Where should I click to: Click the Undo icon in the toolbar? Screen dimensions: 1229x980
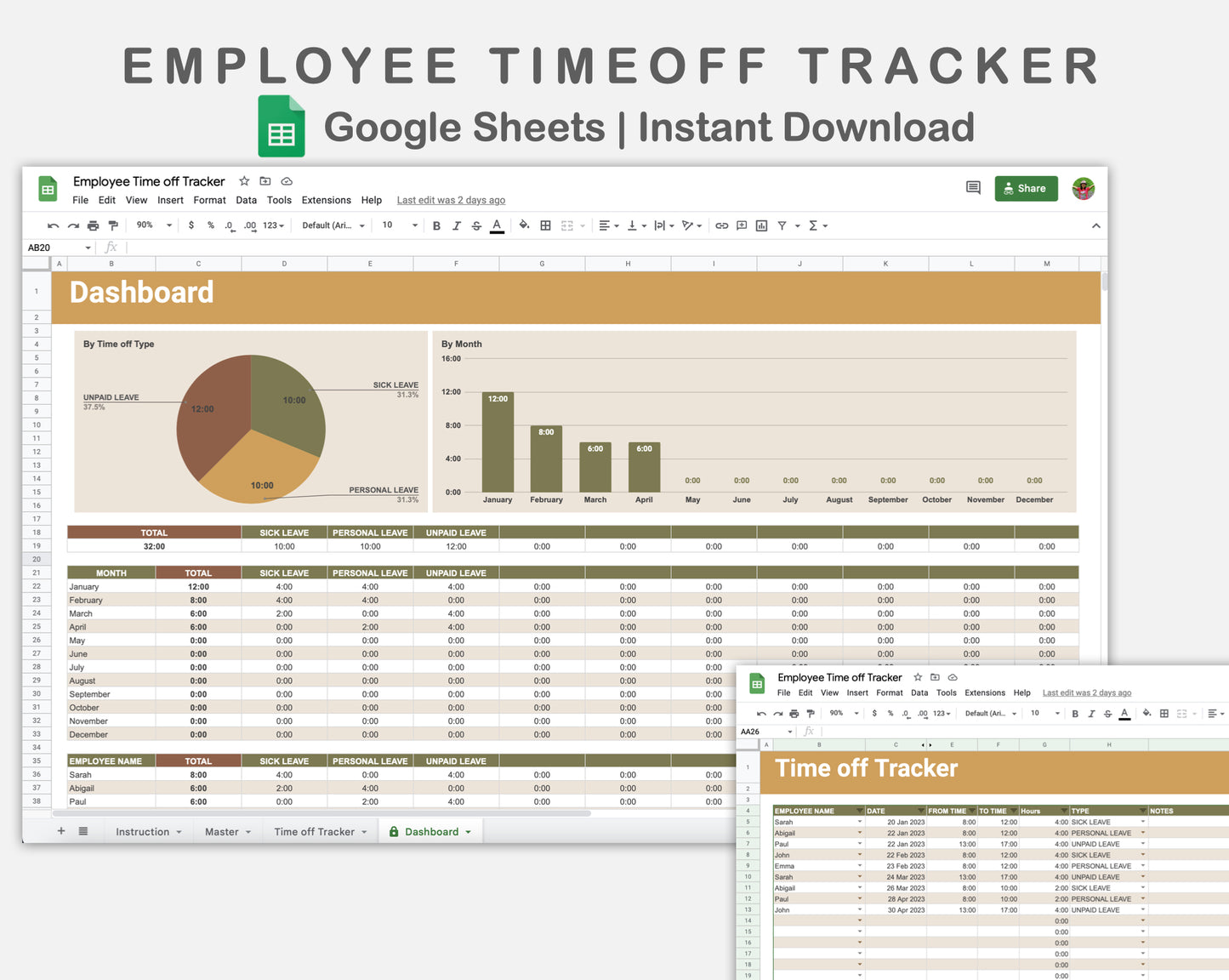[x=53, y=225]
